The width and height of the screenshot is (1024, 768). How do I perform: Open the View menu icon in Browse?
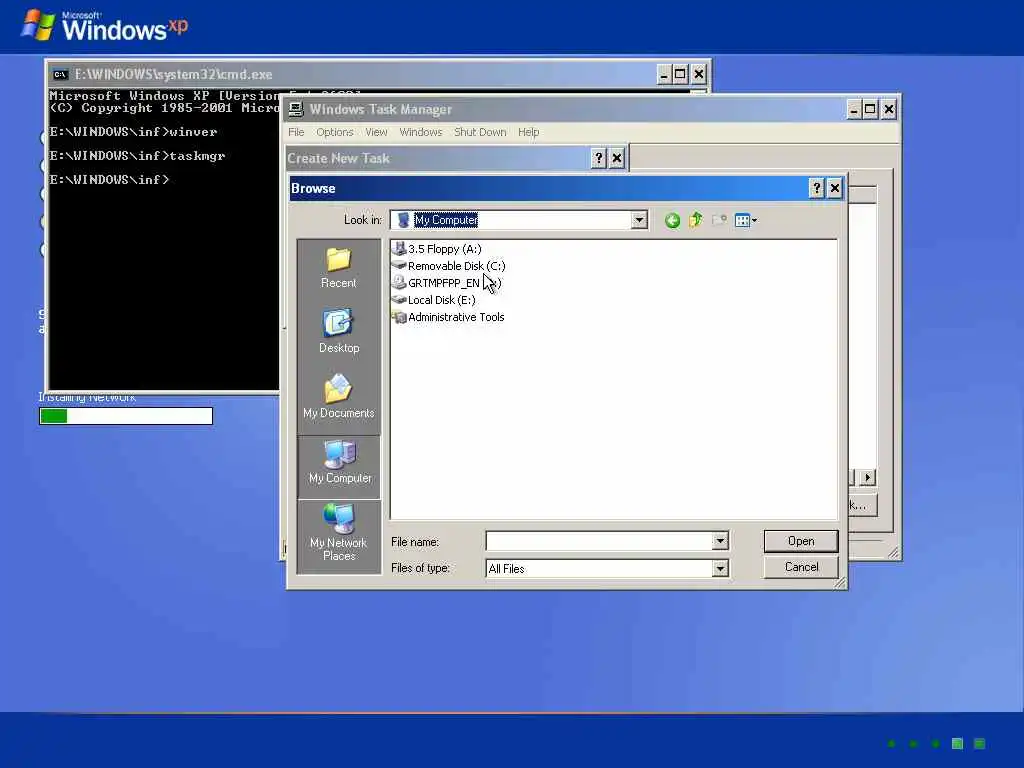pyautogui.click(x=745, y=221)
